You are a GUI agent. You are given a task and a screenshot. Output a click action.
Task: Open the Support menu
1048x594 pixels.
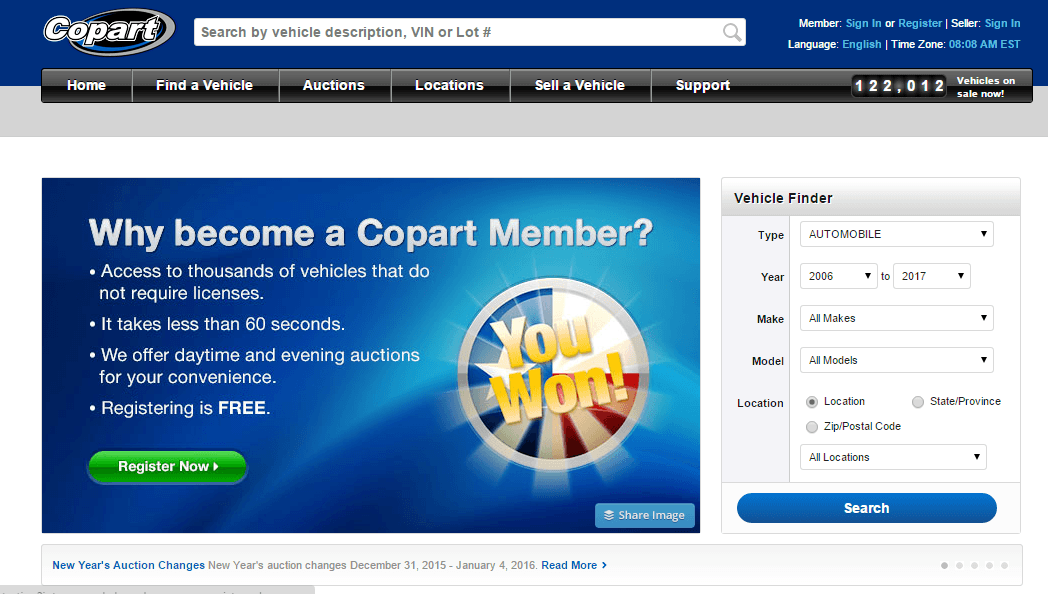pyautogui.click(x=702, y=86)
